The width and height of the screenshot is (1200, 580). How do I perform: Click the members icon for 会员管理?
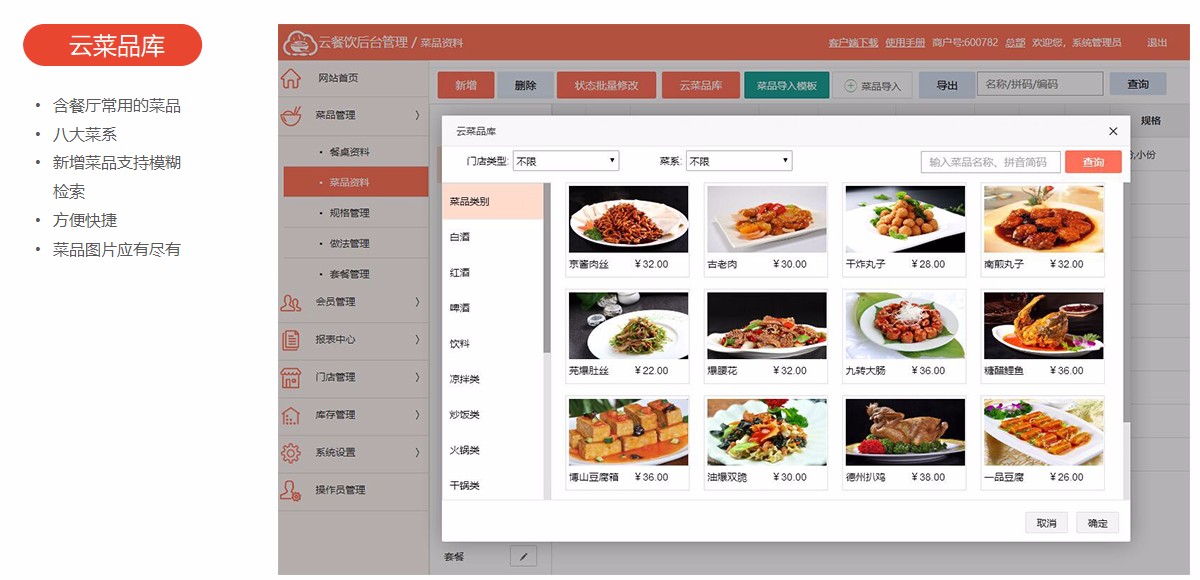click(291, 302)
